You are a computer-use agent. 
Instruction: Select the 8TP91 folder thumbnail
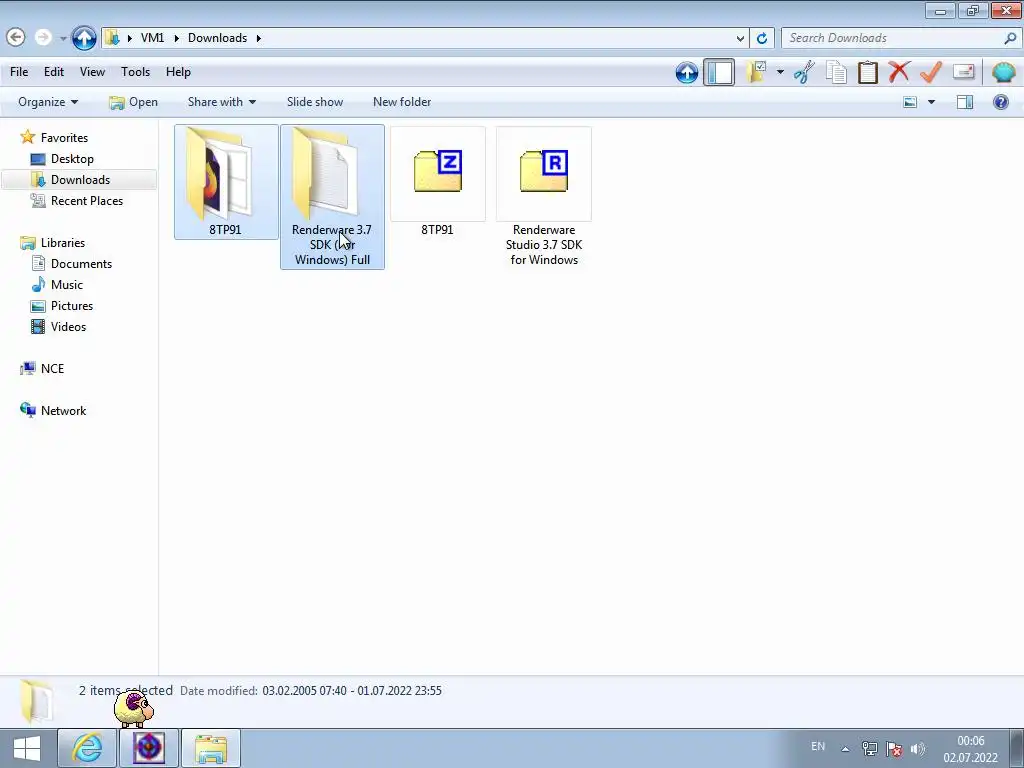tap(226, 182)
